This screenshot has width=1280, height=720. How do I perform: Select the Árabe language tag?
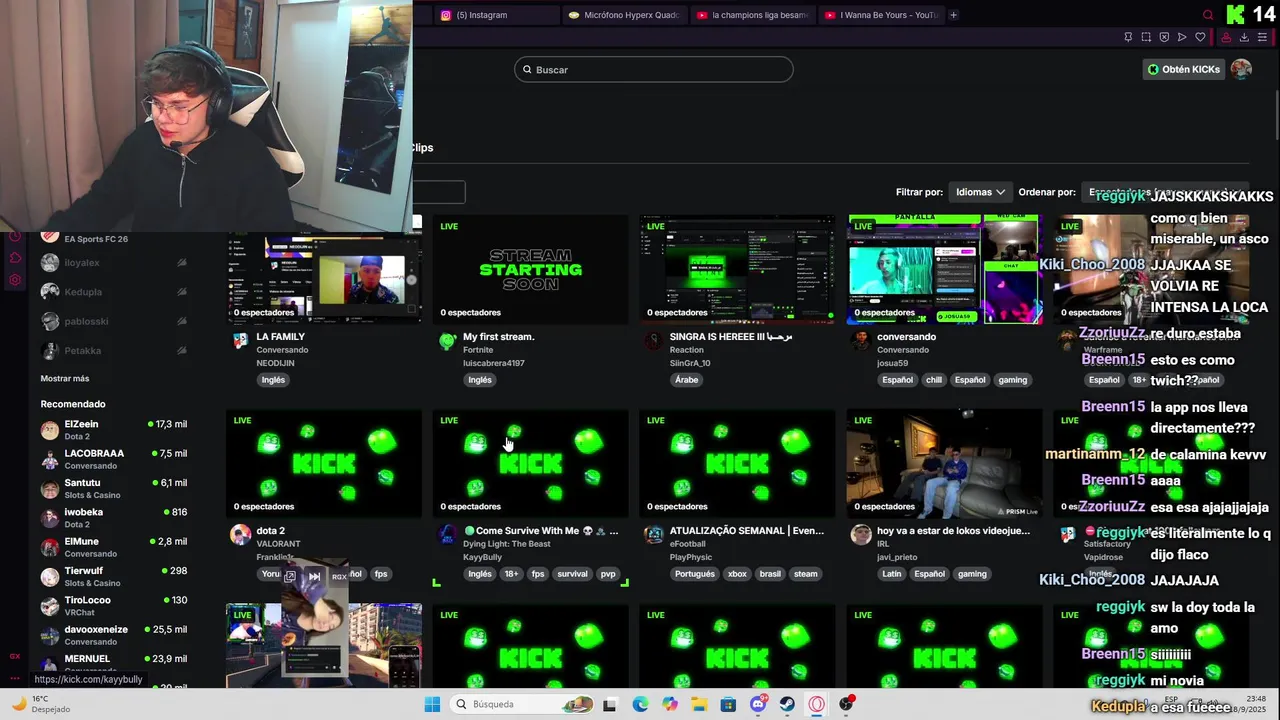(x=686, y=380)
